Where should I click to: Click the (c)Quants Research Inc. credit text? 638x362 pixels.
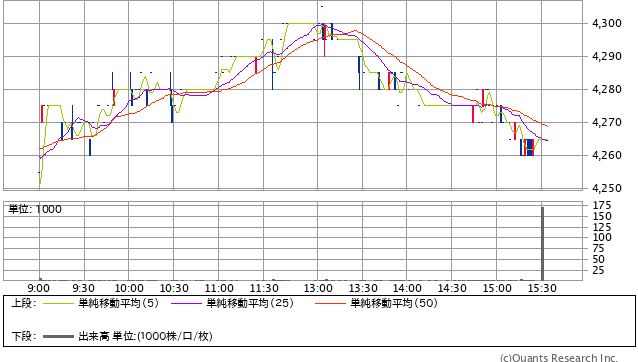tap(559, 358)
